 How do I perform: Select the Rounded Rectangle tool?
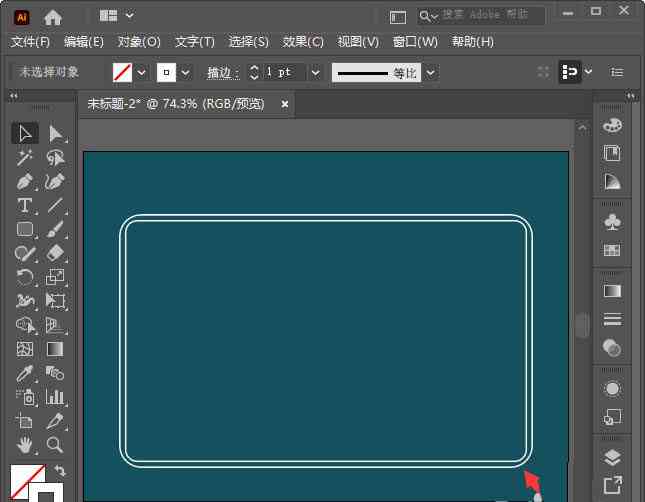(25, 229)
